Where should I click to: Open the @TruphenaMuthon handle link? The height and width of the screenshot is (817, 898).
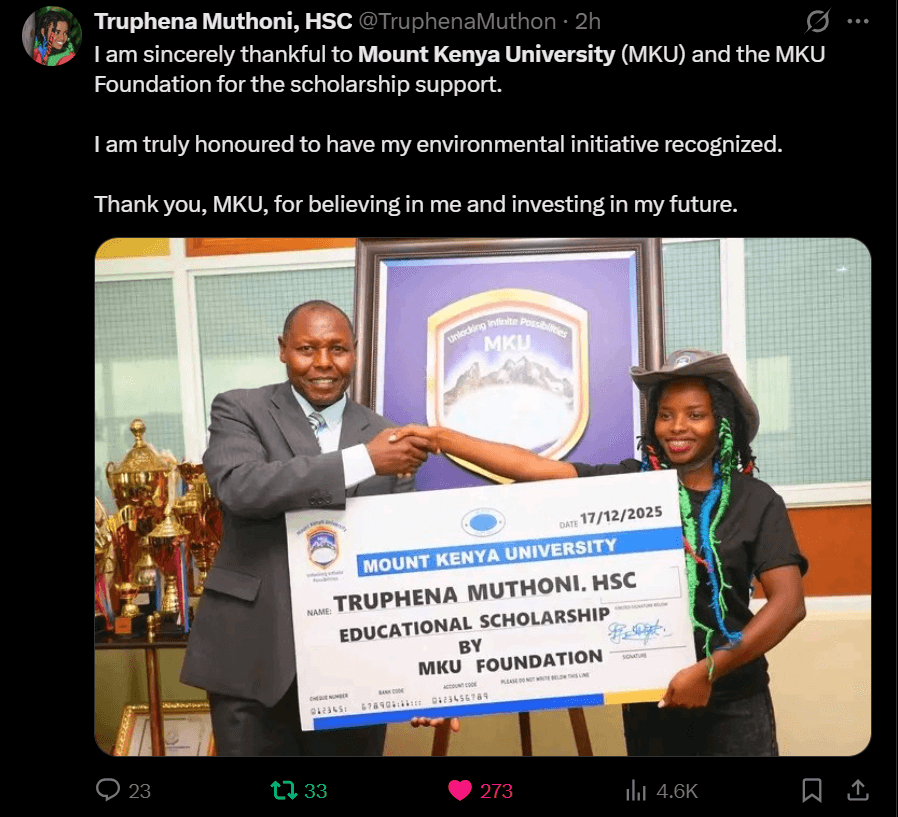pyautogui.click(x=457, y=21)
